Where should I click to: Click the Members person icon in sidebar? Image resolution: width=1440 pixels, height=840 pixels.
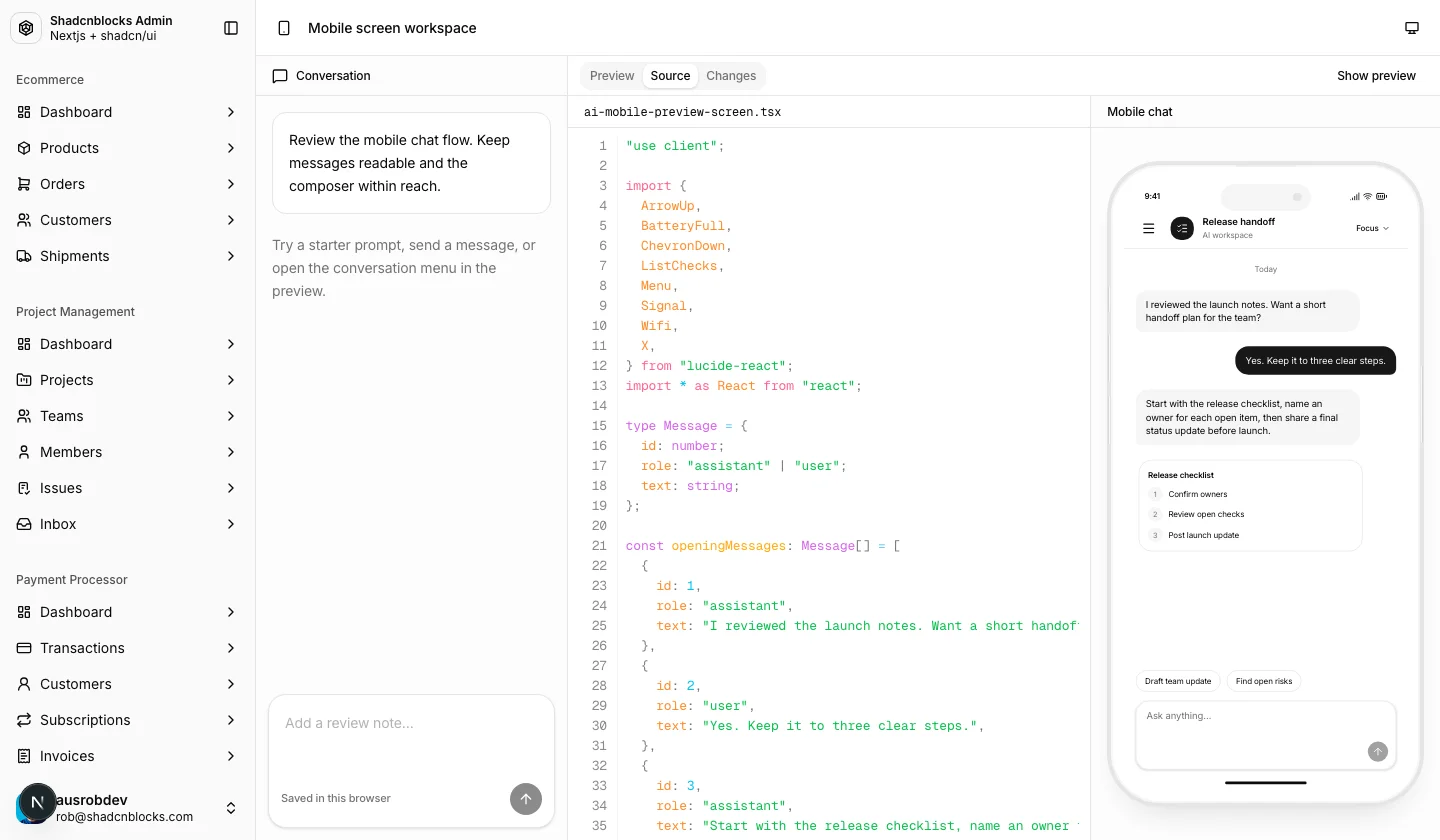(24, 452)
